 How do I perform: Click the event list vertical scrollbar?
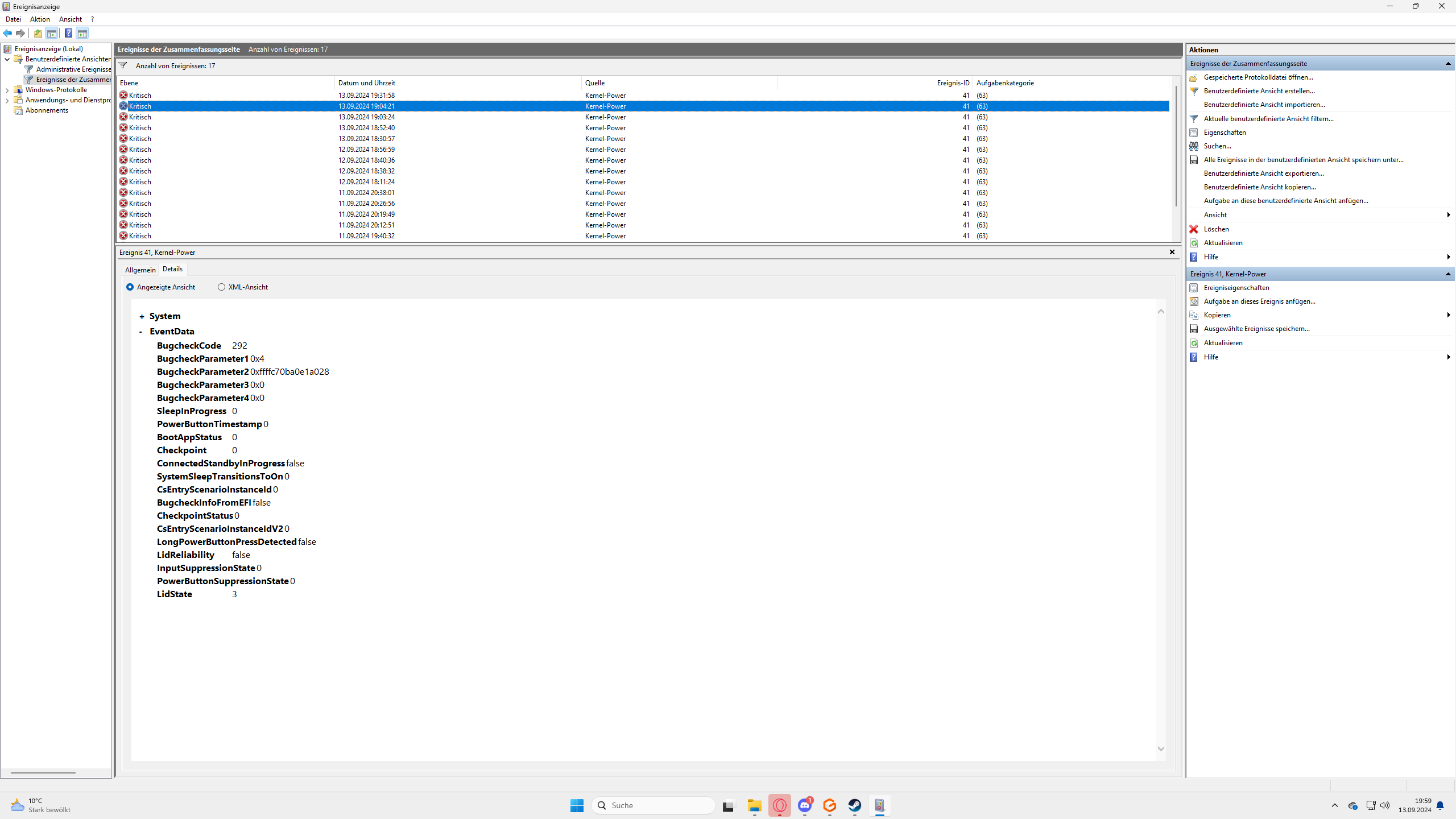pyautogui.click(x=1176, y=147)
